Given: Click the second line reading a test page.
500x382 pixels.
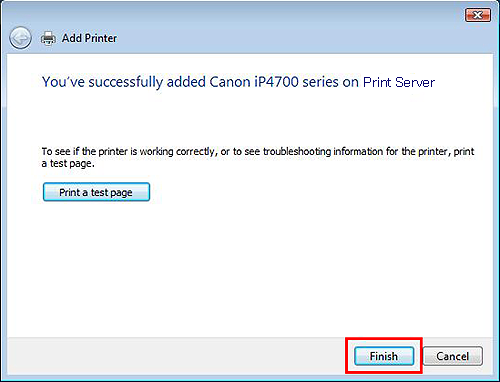Looking at the screenshot, I should click(x=68, y=164).
